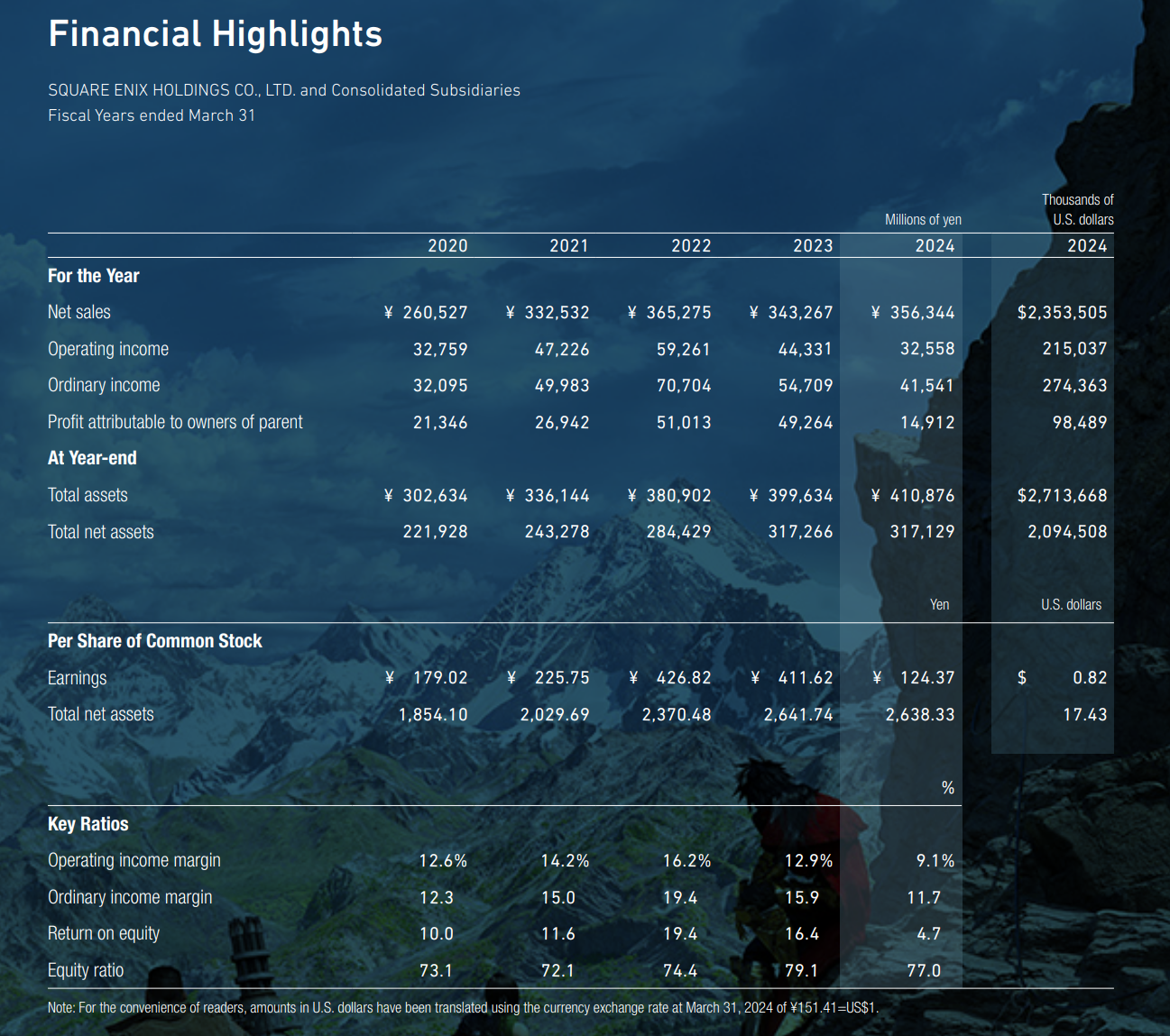
Task: Select the 98,489 U.S. dollar figure
Action: tap(1080, 422)
